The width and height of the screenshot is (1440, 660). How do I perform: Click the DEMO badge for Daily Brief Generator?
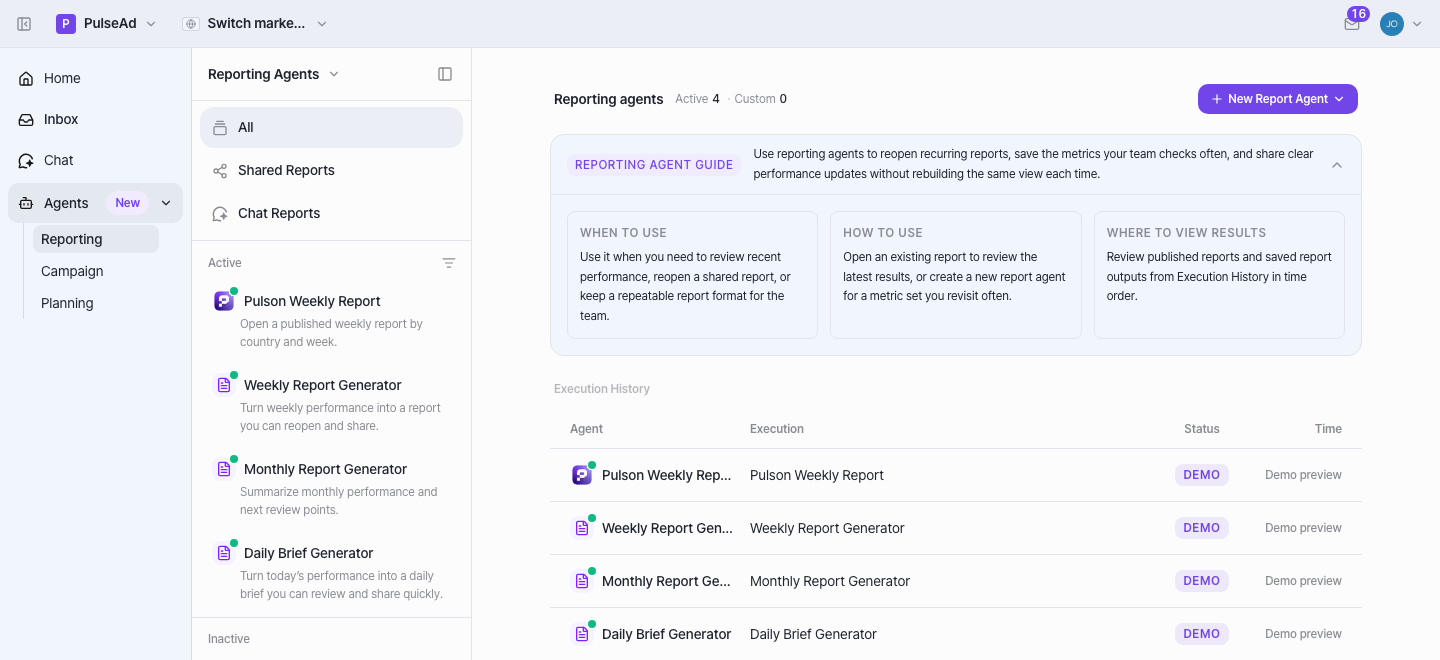click(1202, 634)
